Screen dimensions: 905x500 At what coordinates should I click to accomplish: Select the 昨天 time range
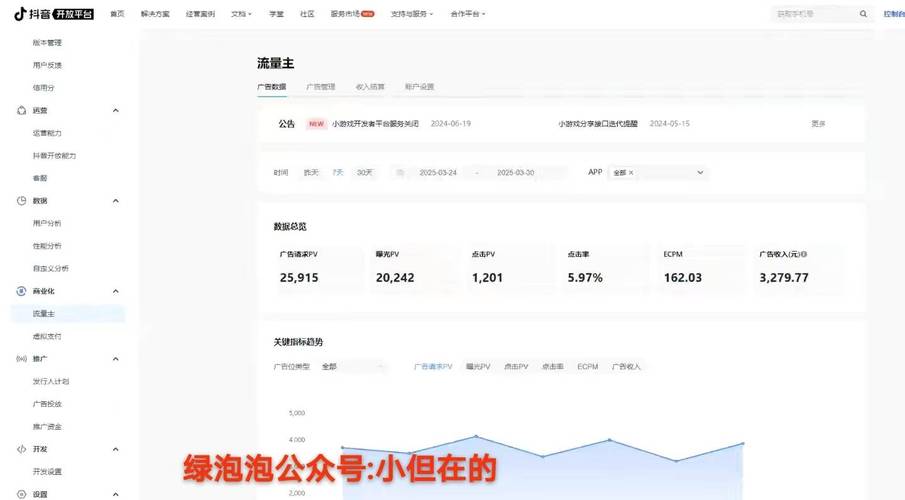coord(311,173)
